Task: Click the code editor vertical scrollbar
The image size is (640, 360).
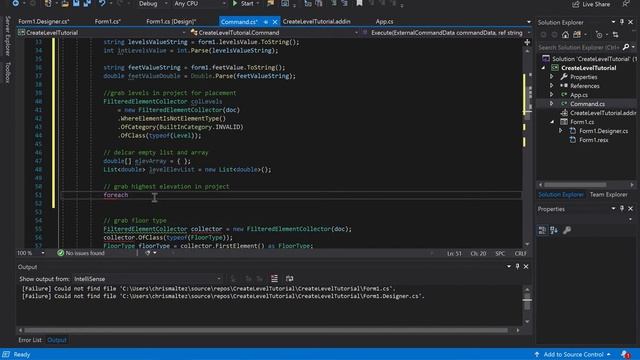Action: [527, 148]
